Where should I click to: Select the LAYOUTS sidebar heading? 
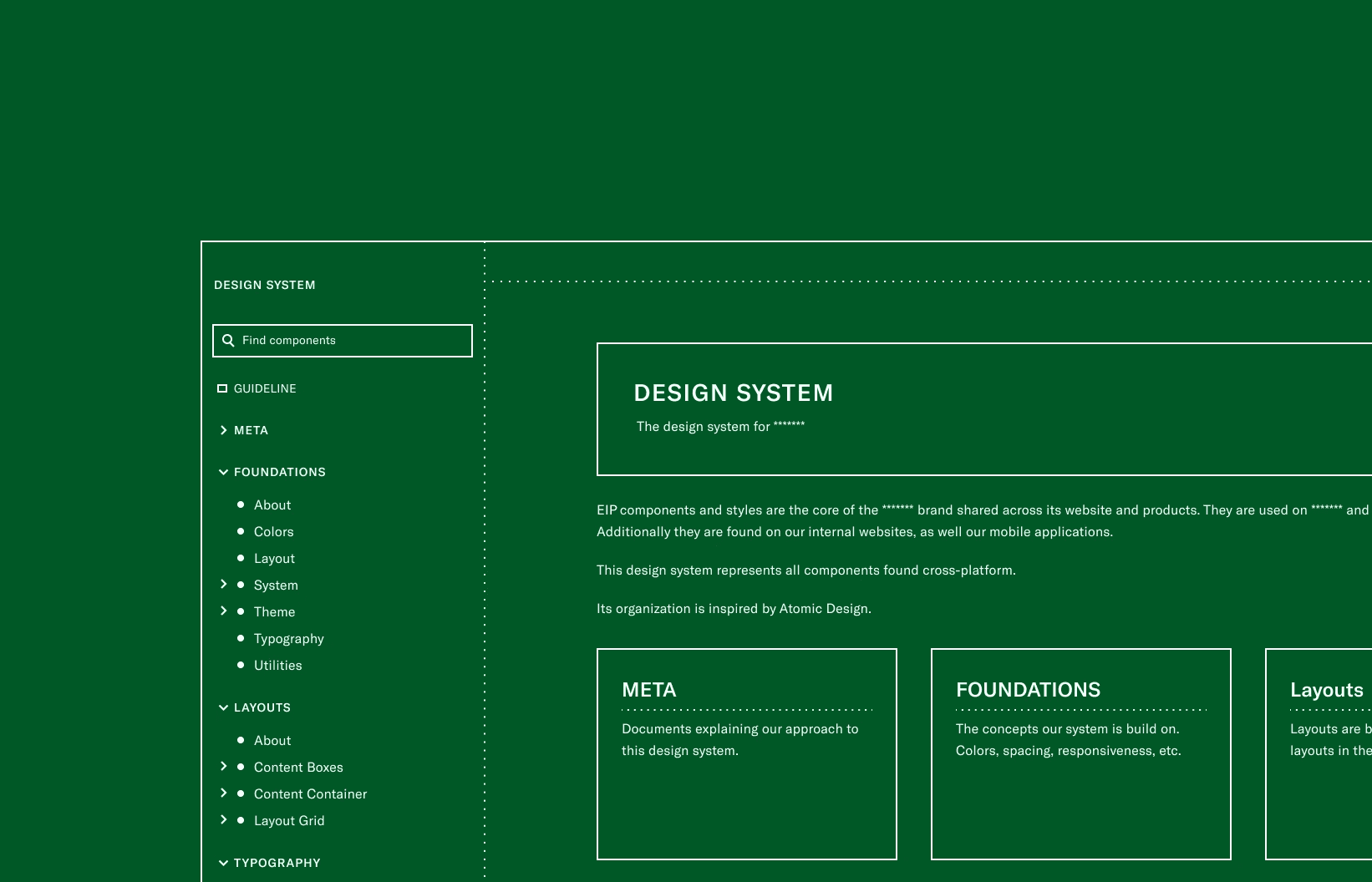(262, 707)
